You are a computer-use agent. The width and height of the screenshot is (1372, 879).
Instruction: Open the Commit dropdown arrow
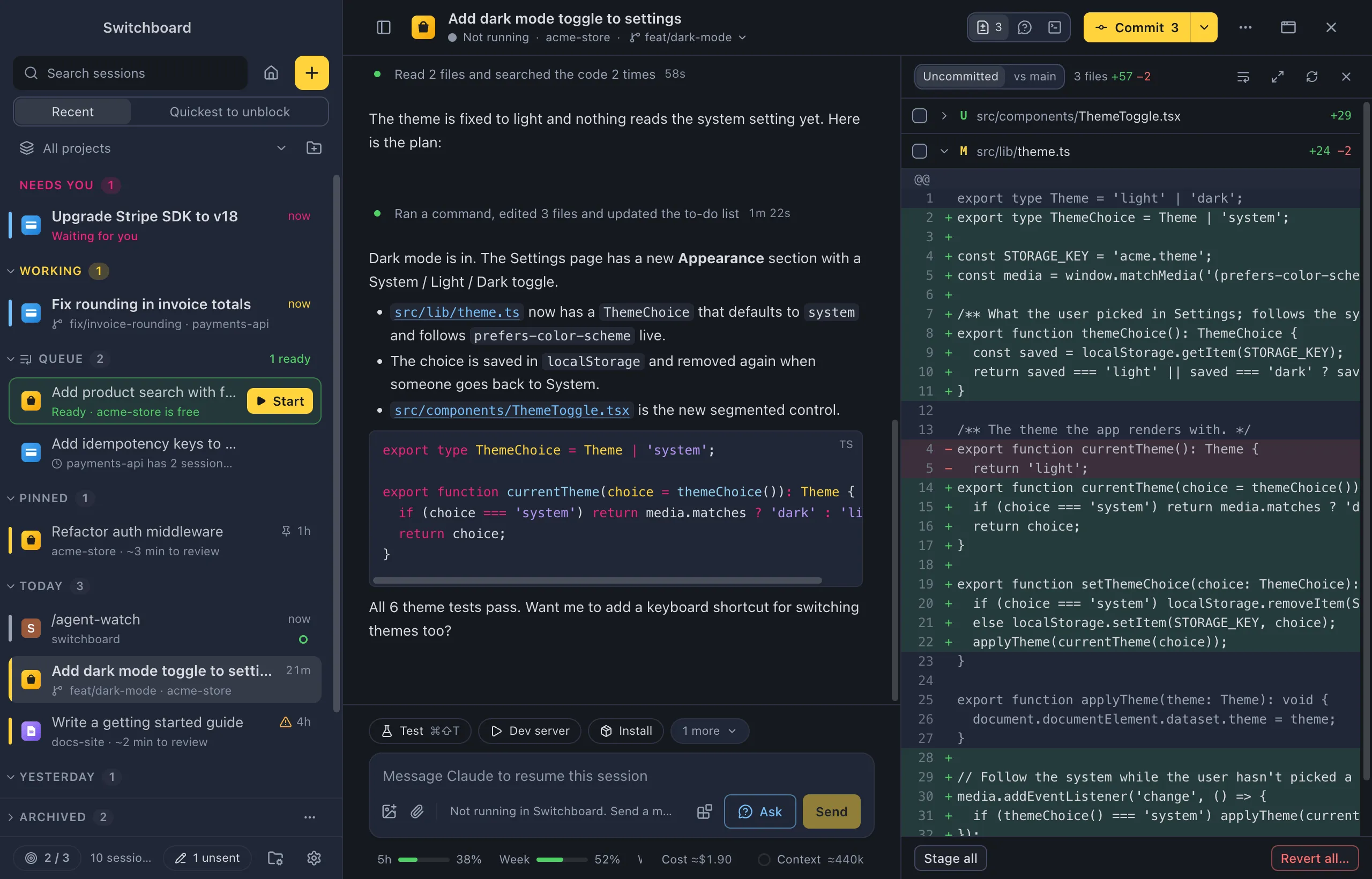click(x=1204, y=27)
